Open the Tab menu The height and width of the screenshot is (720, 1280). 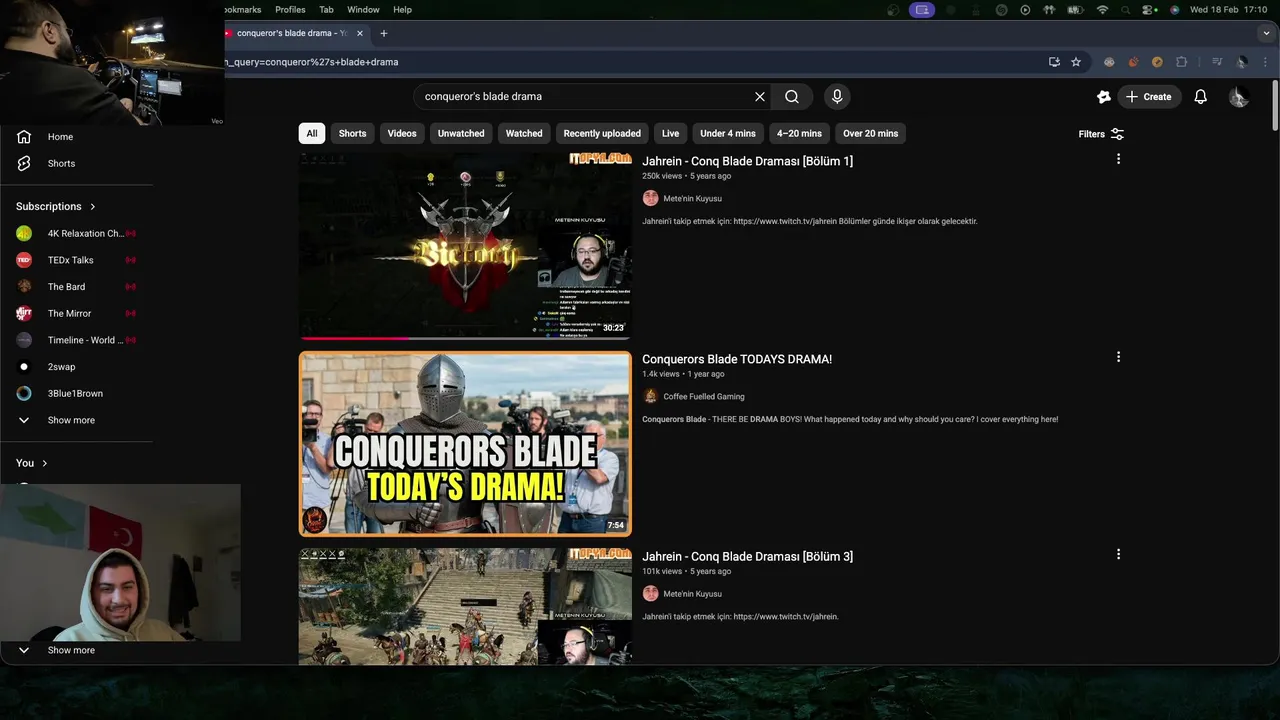[x=326, y=9]
